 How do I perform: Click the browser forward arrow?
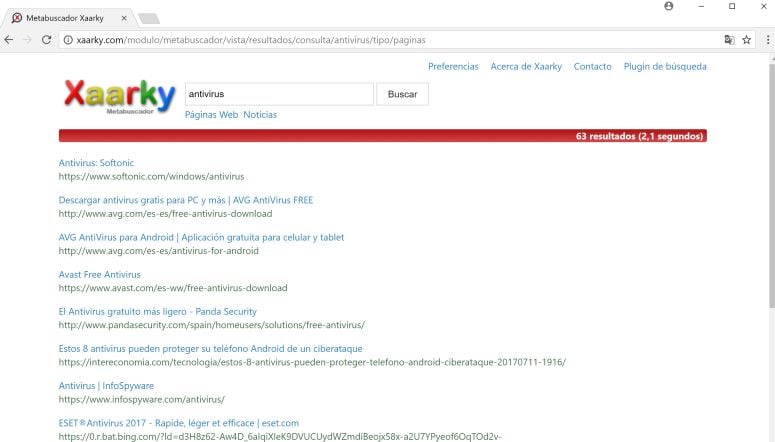[x=28, y=40]
